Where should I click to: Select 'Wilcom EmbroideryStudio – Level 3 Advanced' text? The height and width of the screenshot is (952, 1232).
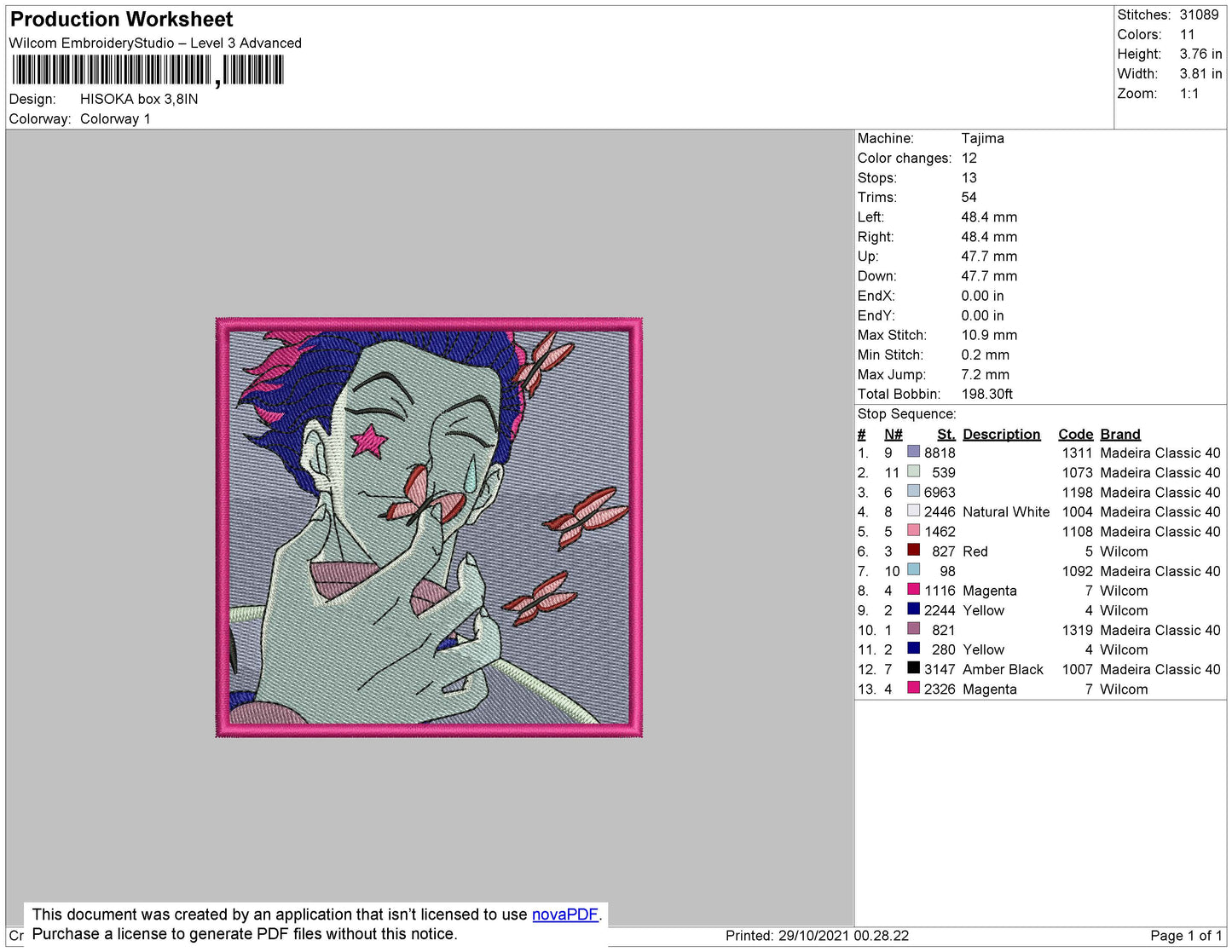coord(155,43)
